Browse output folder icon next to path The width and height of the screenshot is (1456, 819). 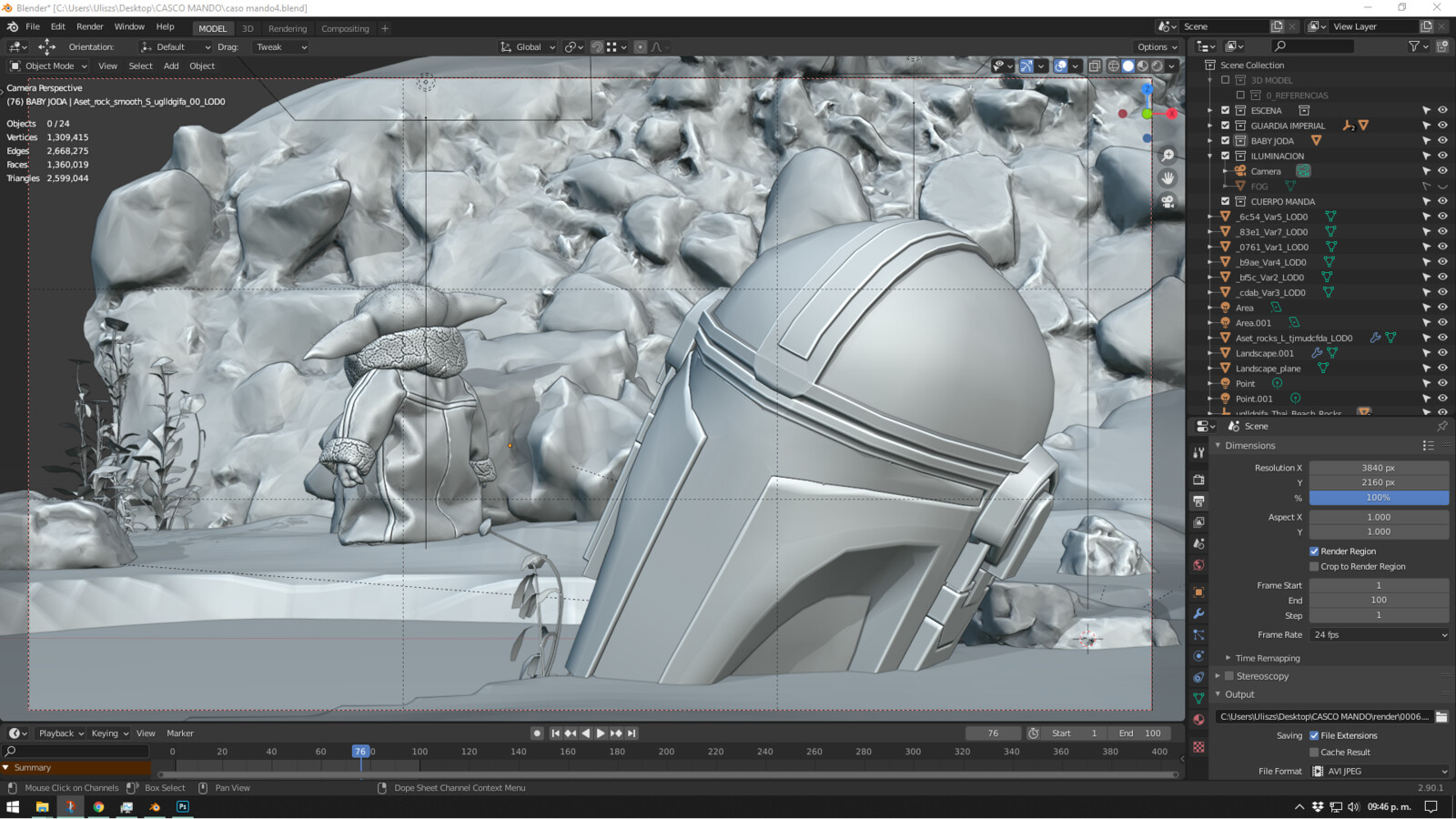[1441, 717]
